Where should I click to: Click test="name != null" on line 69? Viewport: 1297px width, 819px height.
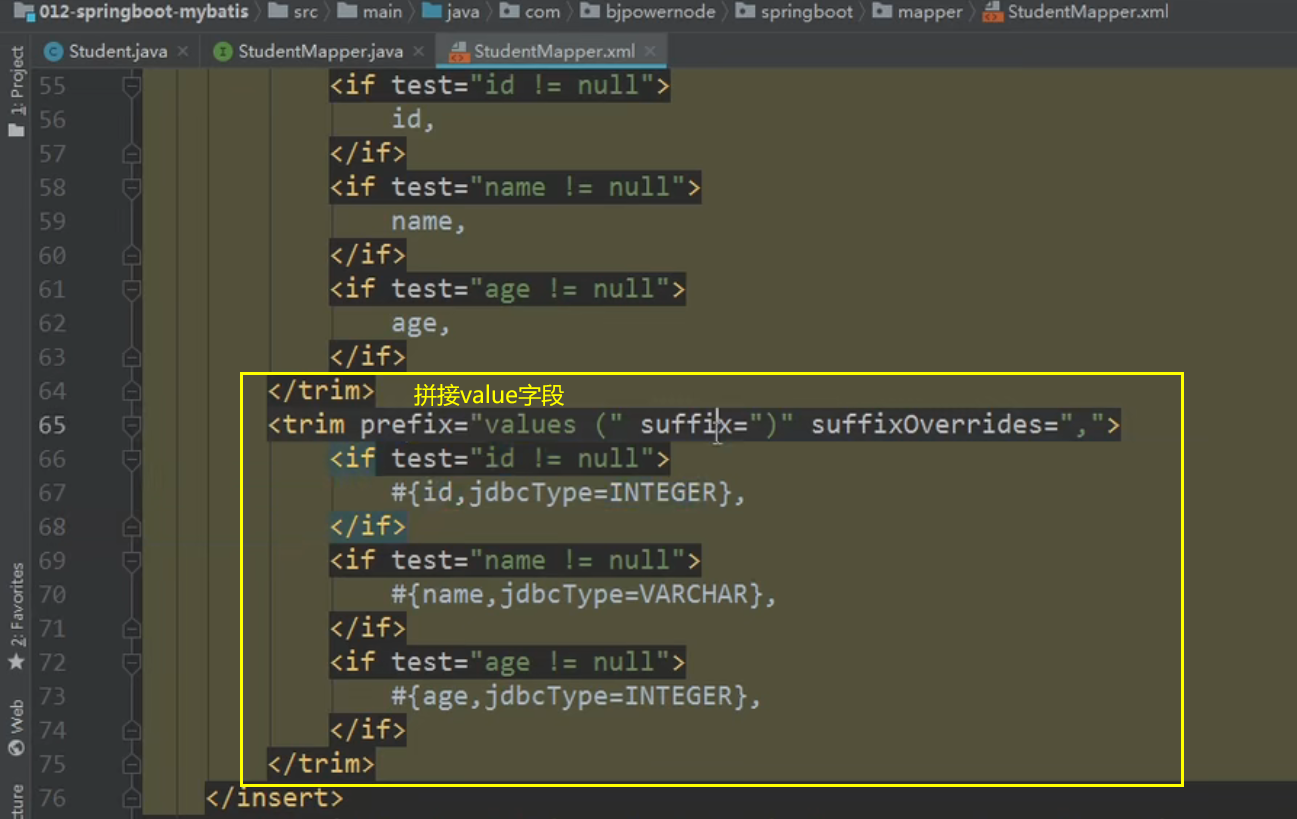point(539,560)
